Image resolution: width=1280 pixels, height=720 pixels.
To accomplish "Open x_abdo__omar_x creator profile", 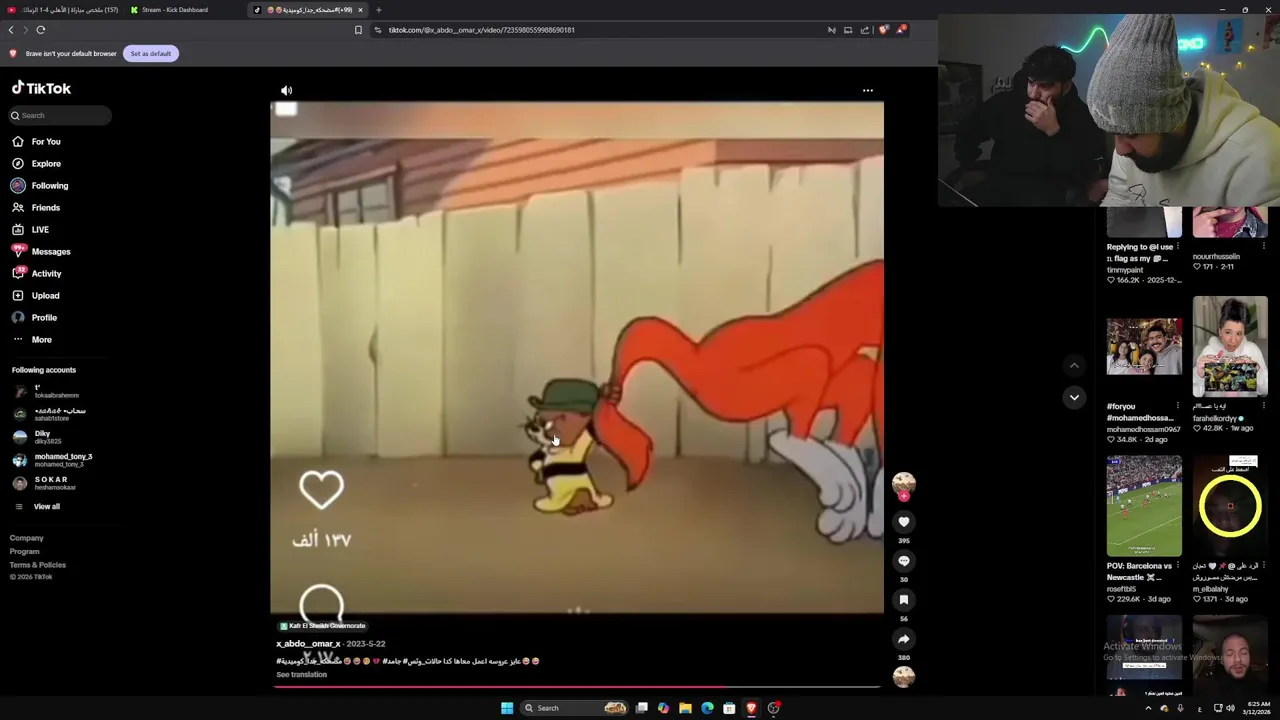I will pos(308,644).
